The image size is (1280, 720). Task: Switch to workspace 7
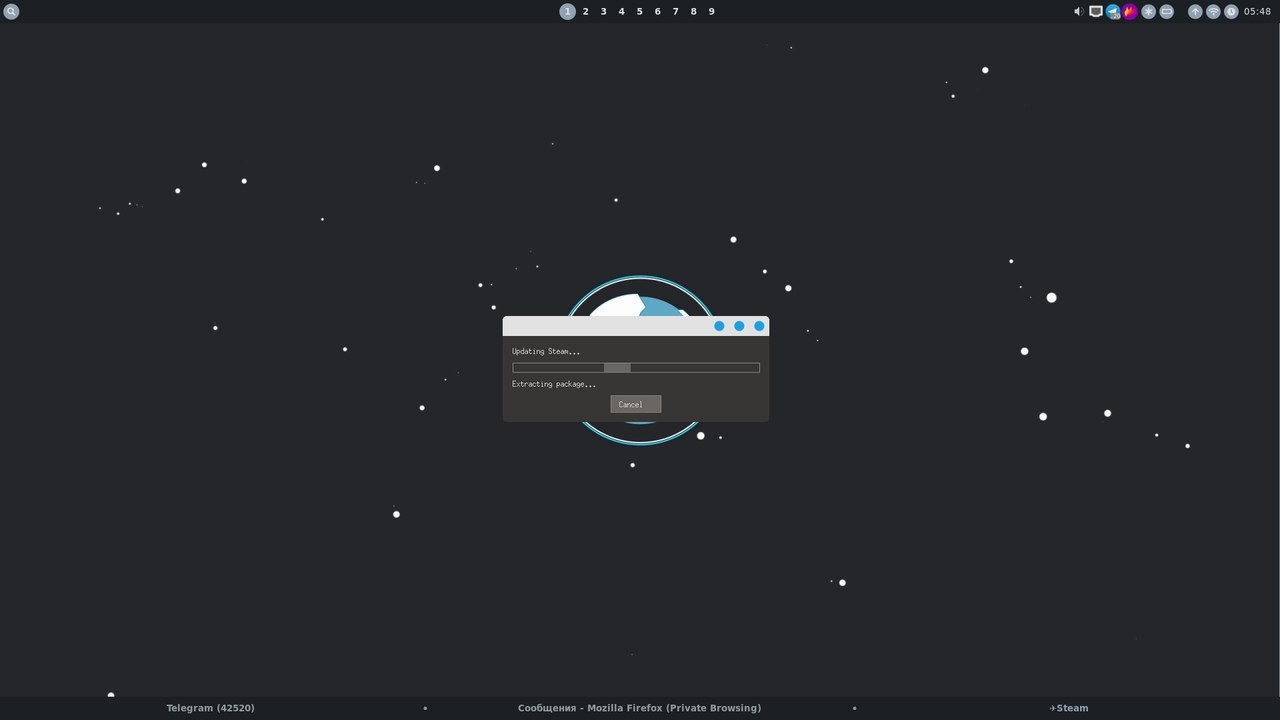click(x=676, y=12)
